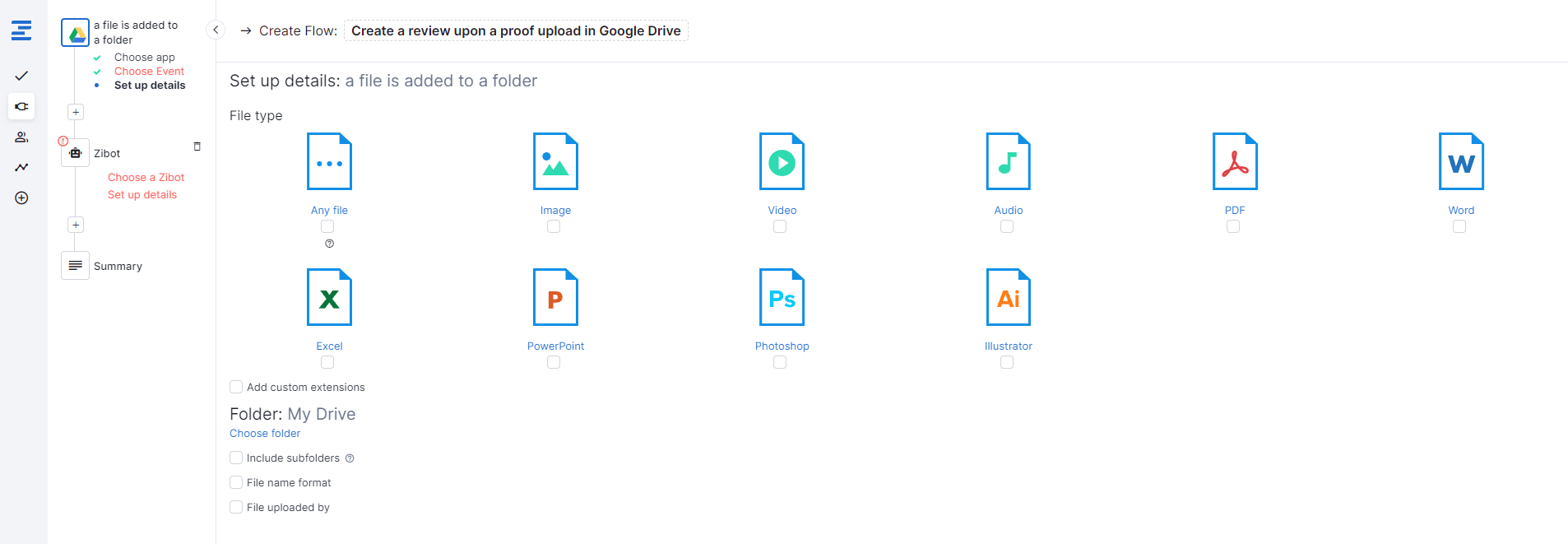Click the help icon under Any file
This screenshot has width=1568, height=544.
(329, 244)
